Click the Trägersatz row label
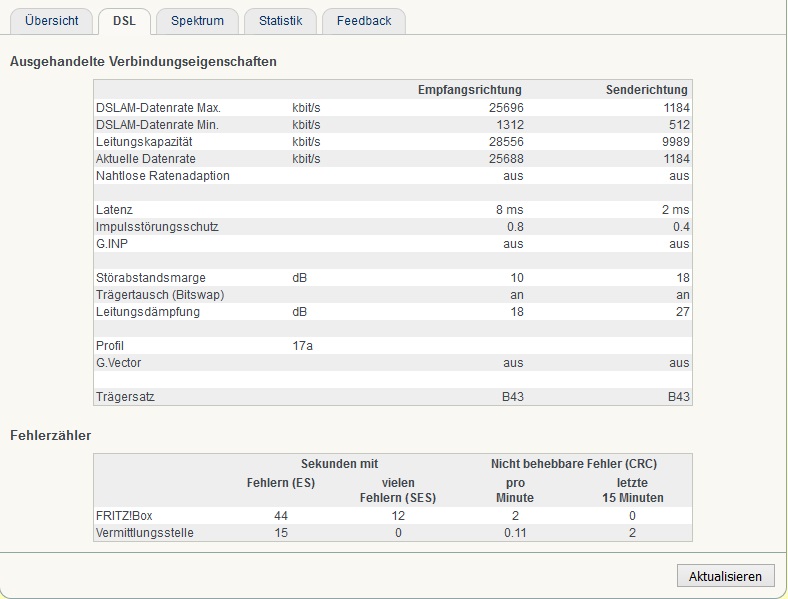Image resolution: width=788 pixels, height=599 pixels. (x=125, y=396)
